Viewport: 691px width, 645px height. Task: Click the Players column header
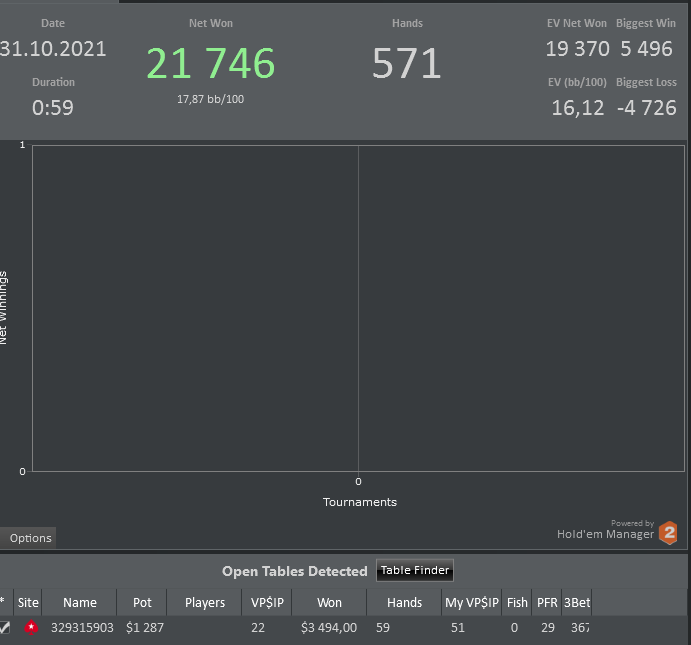click(204, 602)
